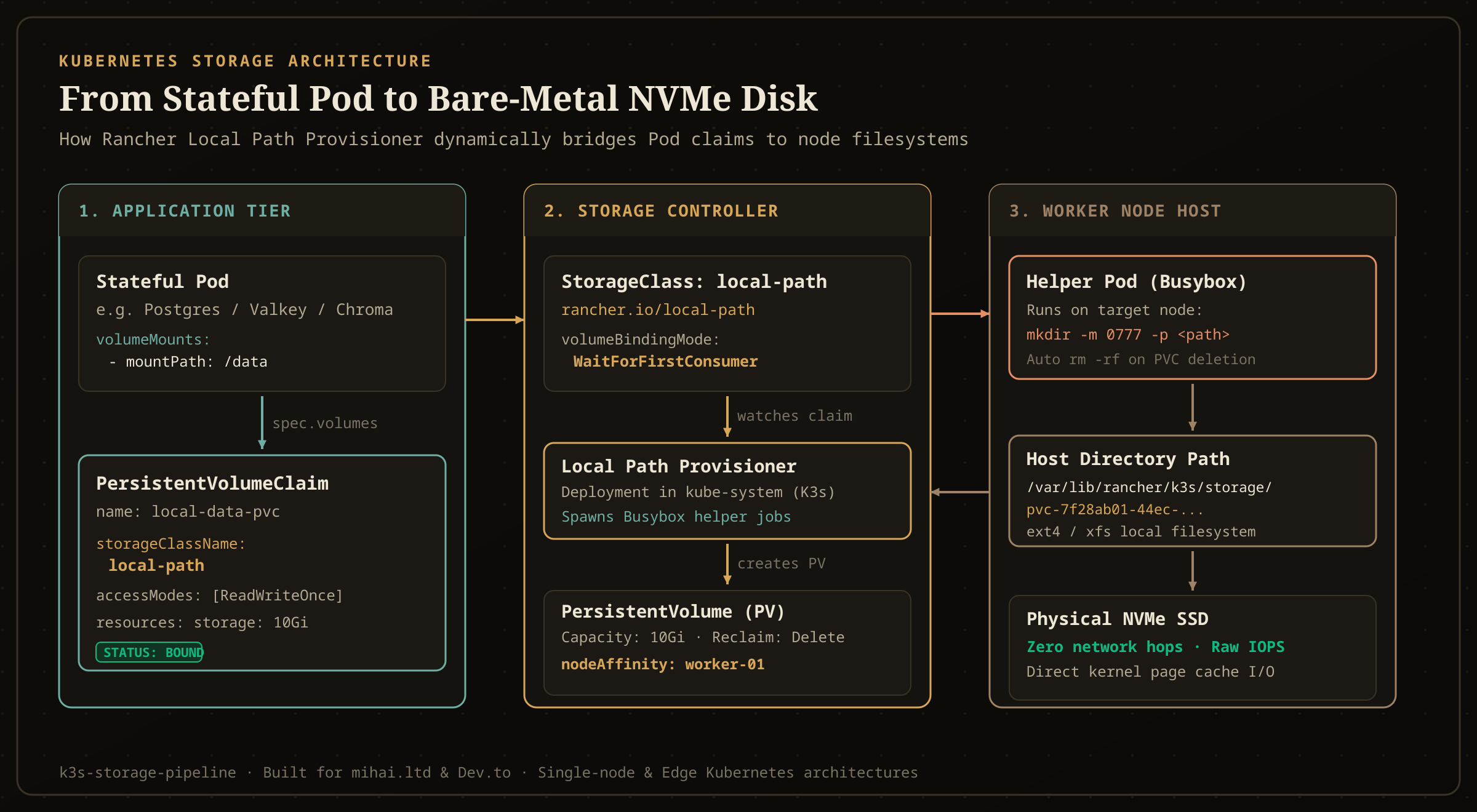Click 'ext4 / xfs local filesystem' line

(1141, 531)
